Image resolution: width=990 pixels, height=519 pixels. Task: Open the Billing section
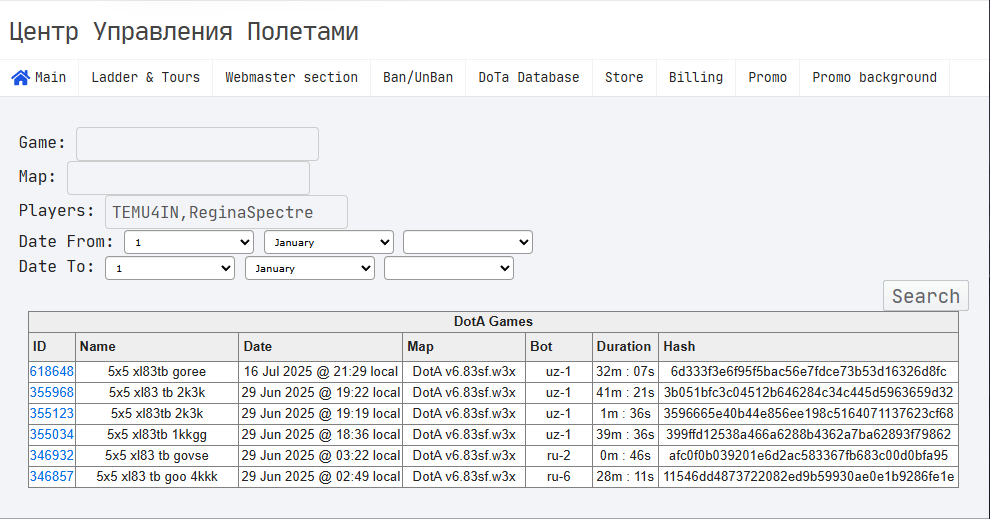(x=696, y=78)
